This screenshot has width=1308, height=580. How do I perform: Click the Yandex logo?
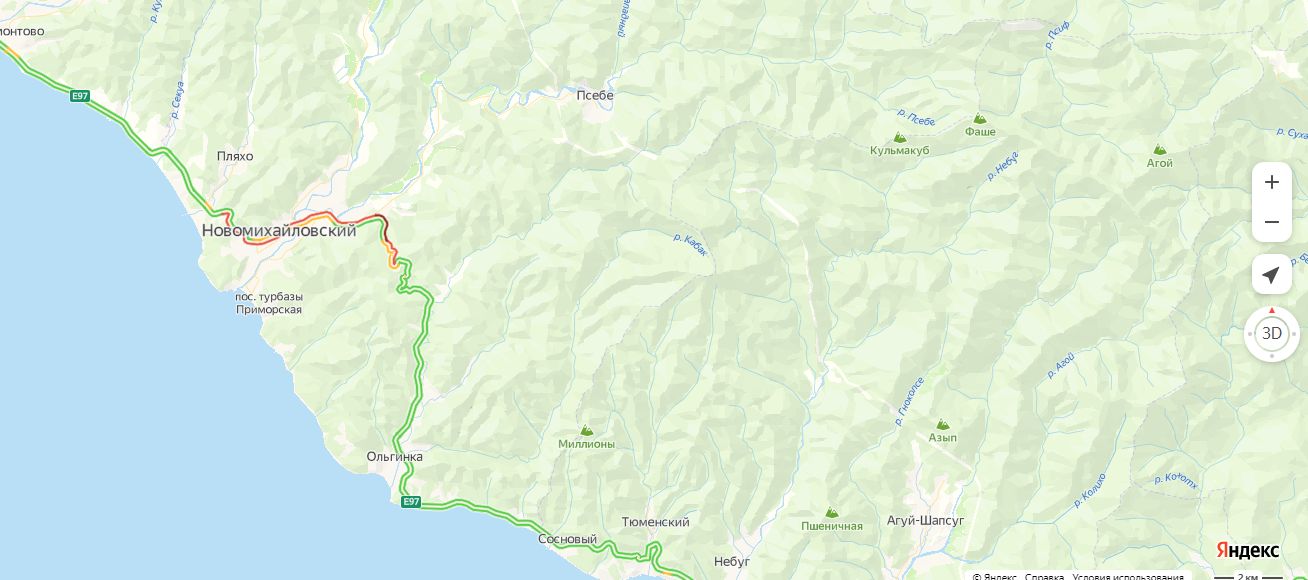[x=1247, y=550]
